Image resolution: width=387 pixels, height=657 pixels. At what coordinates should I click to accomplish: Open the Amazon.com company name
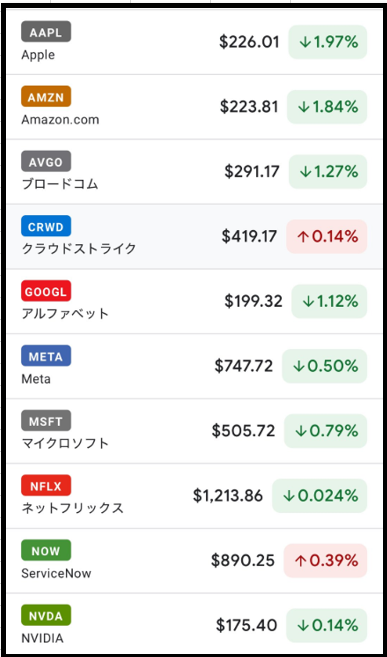tap(60, 120)
